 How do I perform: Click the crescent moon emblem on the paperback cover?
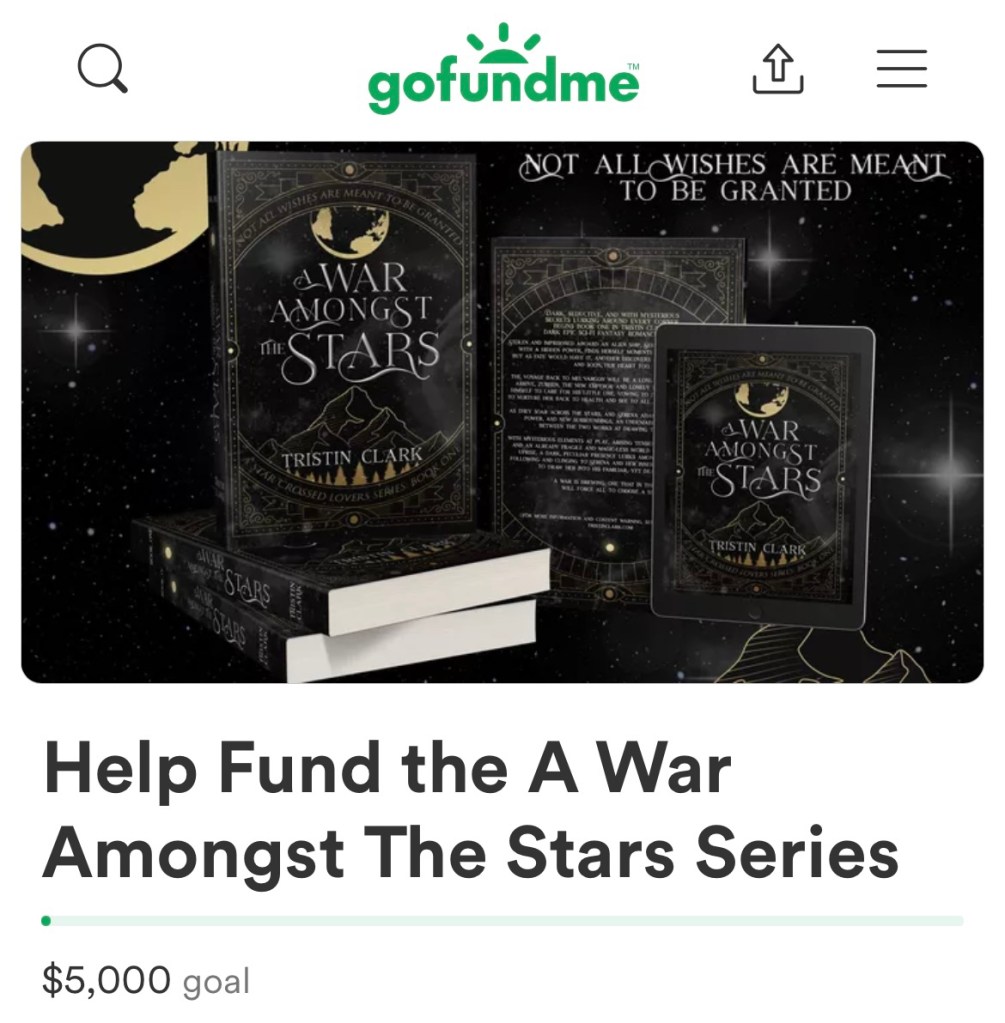[x=348, y=234]
